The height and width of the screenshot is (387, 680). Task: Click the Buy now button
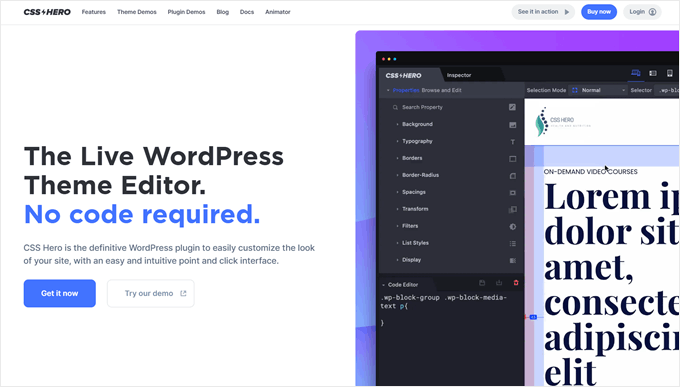point(599,12)
